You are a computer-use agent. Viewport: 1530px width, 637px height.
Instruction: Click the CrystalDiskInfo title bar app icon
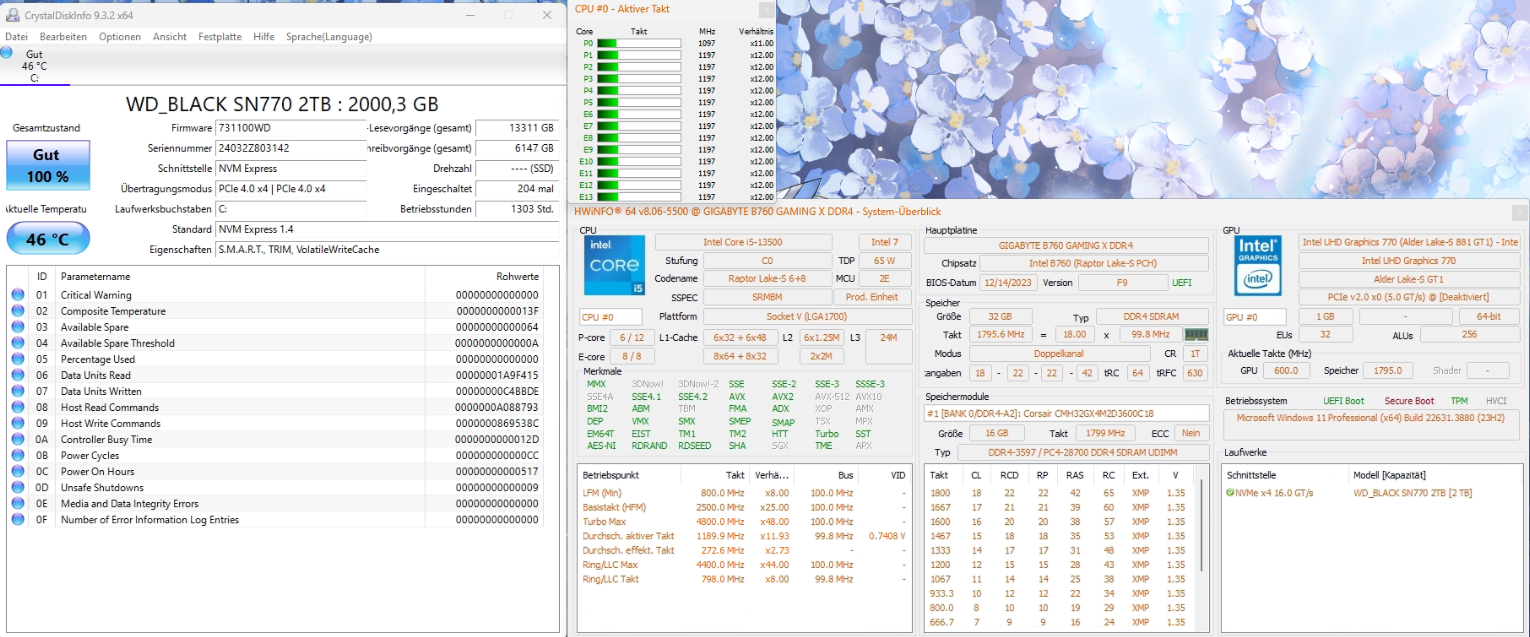12,15
